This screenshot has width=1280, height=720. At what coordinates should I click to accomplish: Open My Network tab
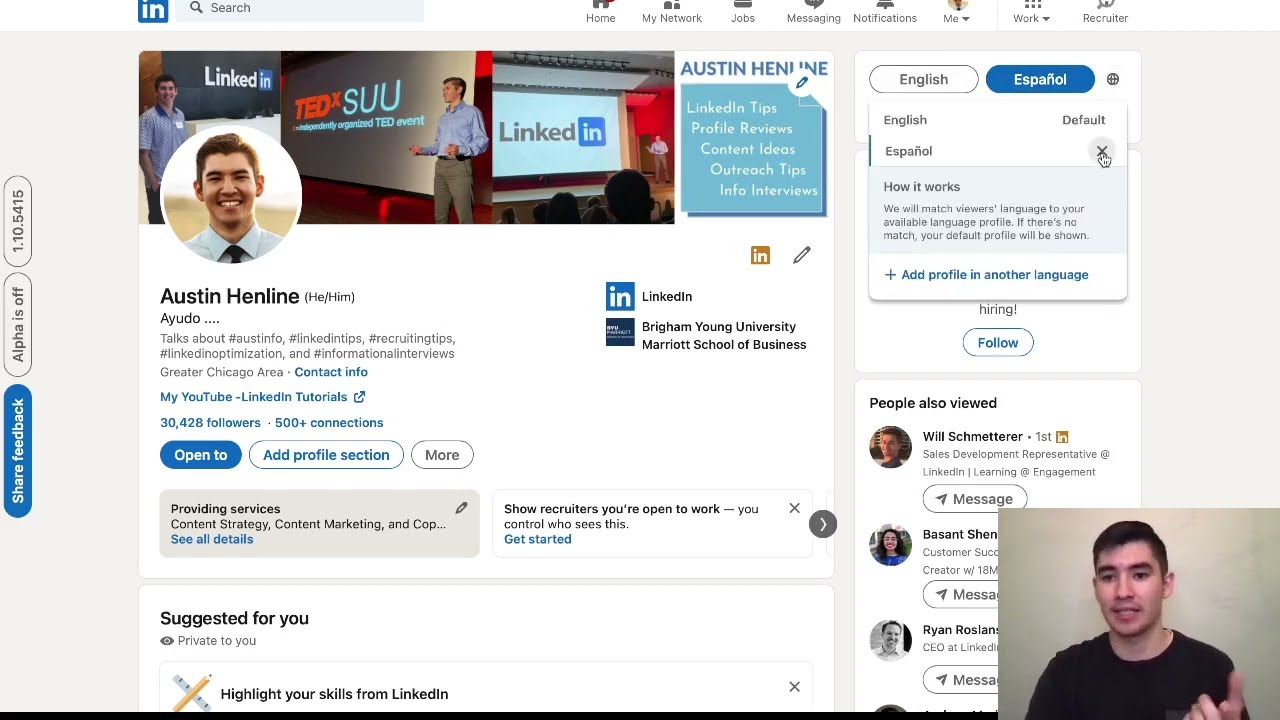(672, 12)
